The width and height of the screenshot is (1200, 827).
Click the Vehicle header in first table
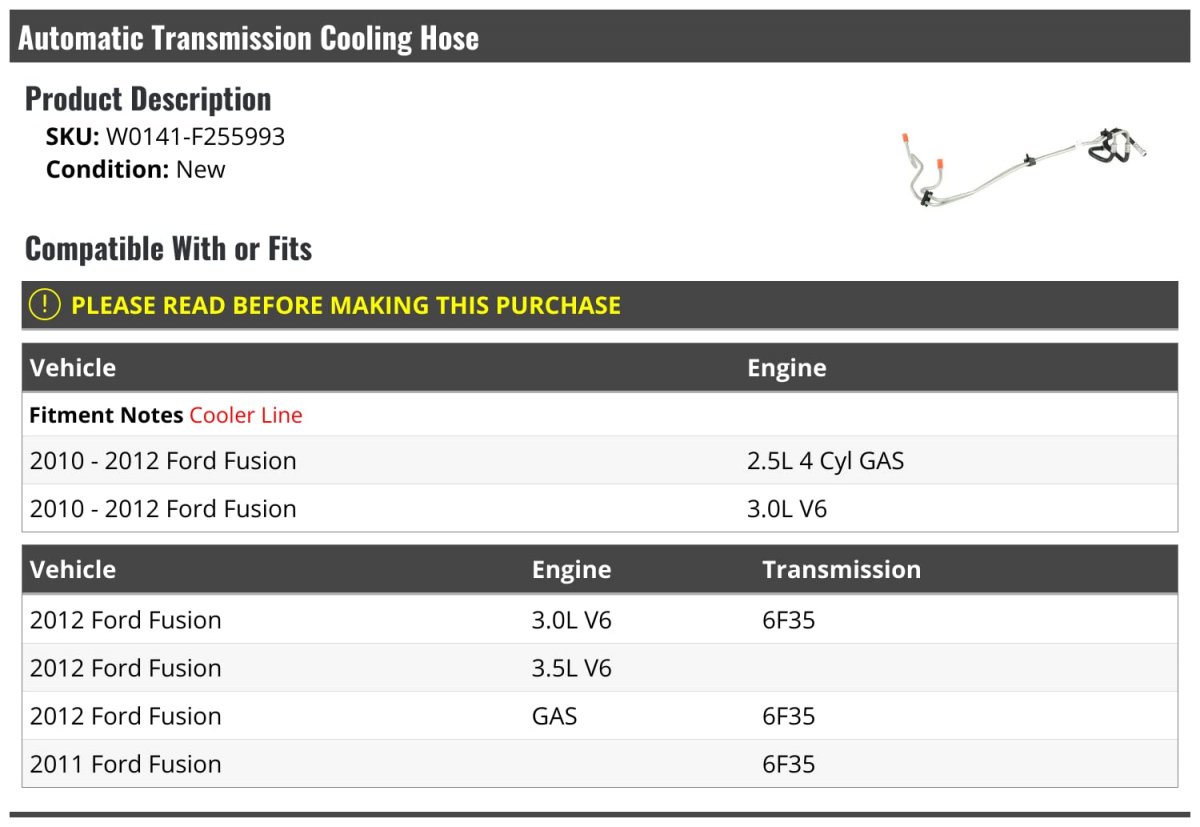click(73, 368)
